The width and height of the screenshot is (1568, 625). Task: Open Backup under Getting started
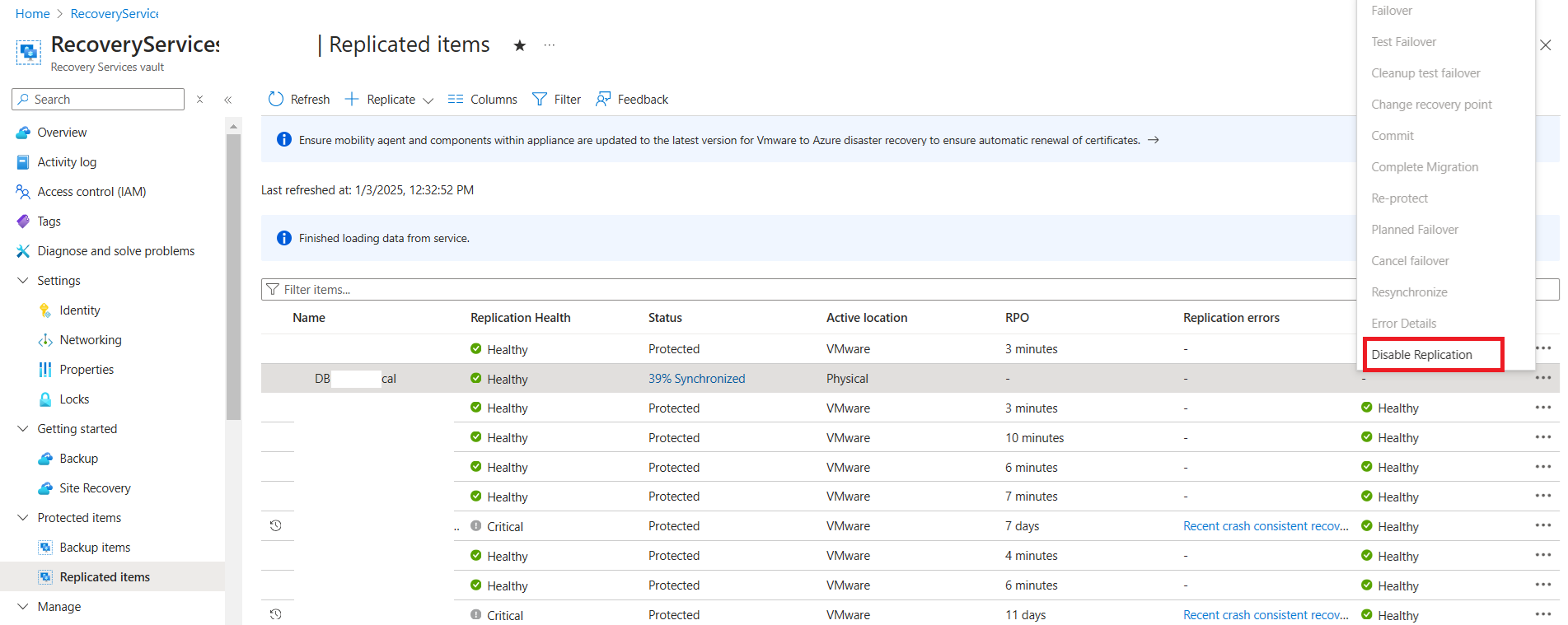(x=78, y=459)
